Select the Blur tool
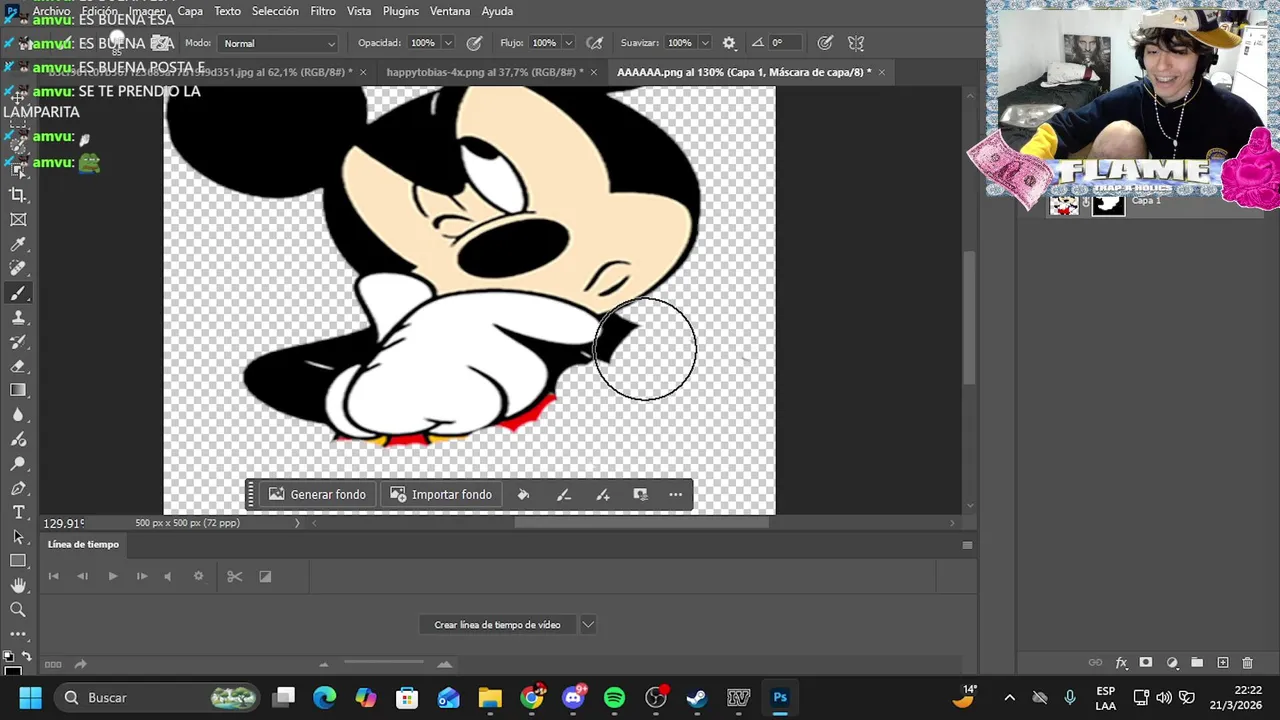 (18, 415)
